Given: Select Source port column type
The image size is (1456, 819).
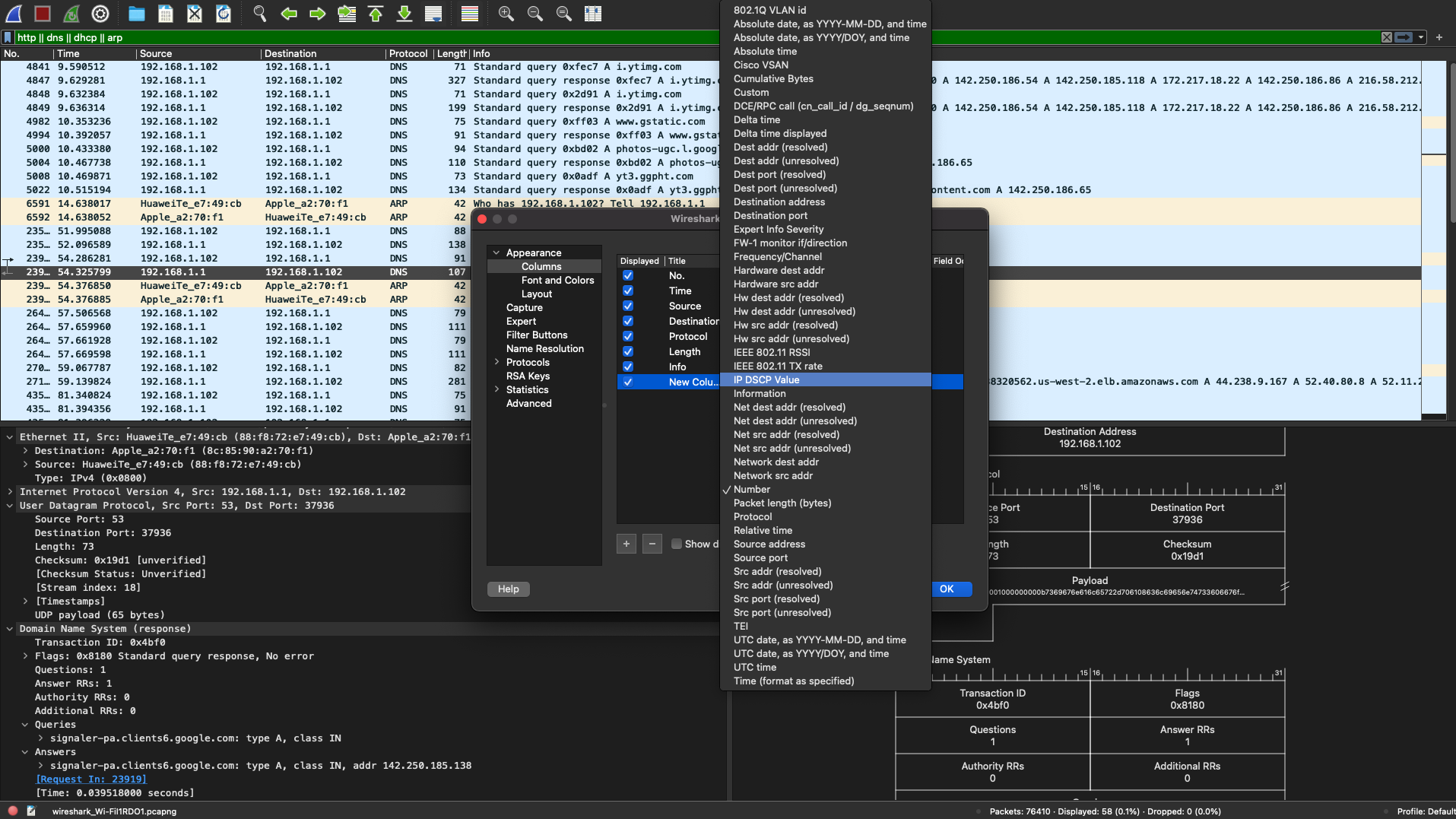Looking at the screenshot, I should [825, 558].
